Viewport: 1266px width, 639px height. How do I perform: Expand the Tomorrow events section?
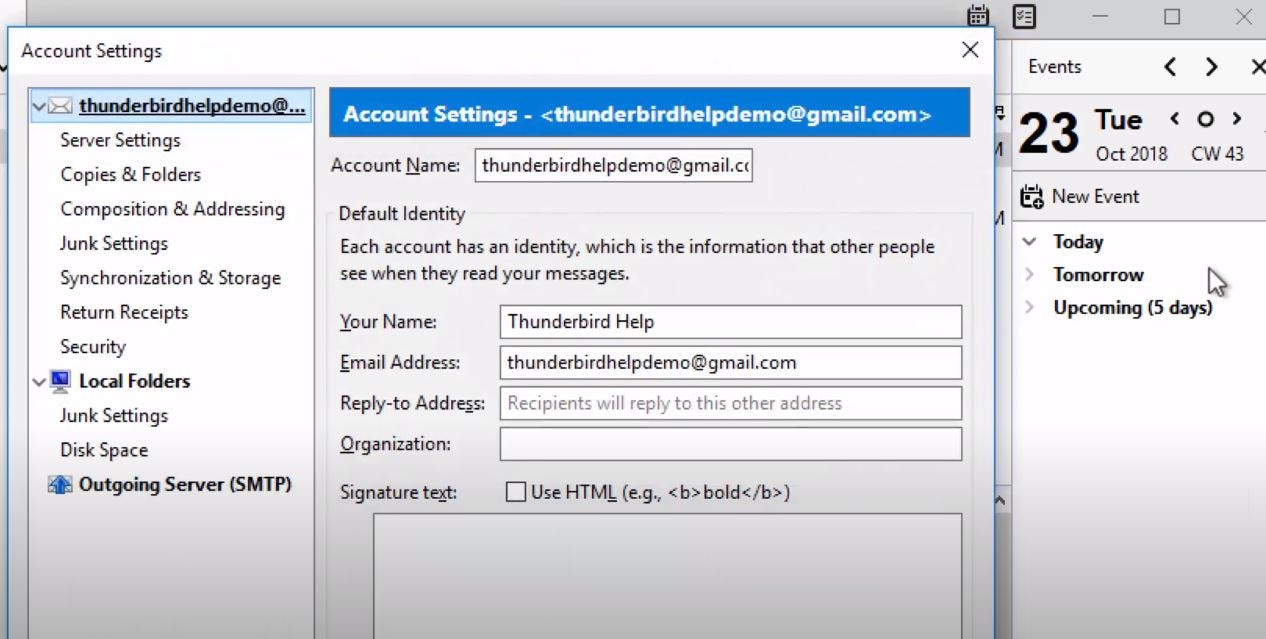pyautogui.click(x=1029, y=274)
